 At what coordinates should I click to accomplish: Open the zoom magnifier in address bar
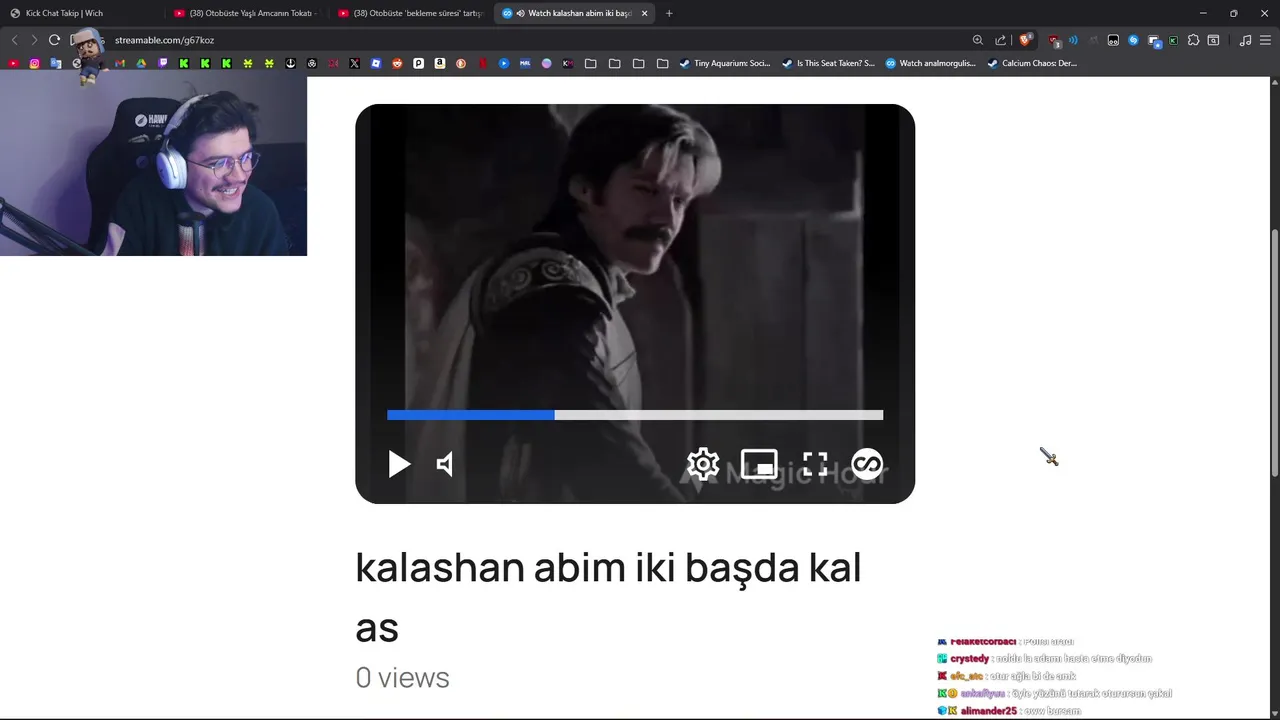tap(978, 40)
